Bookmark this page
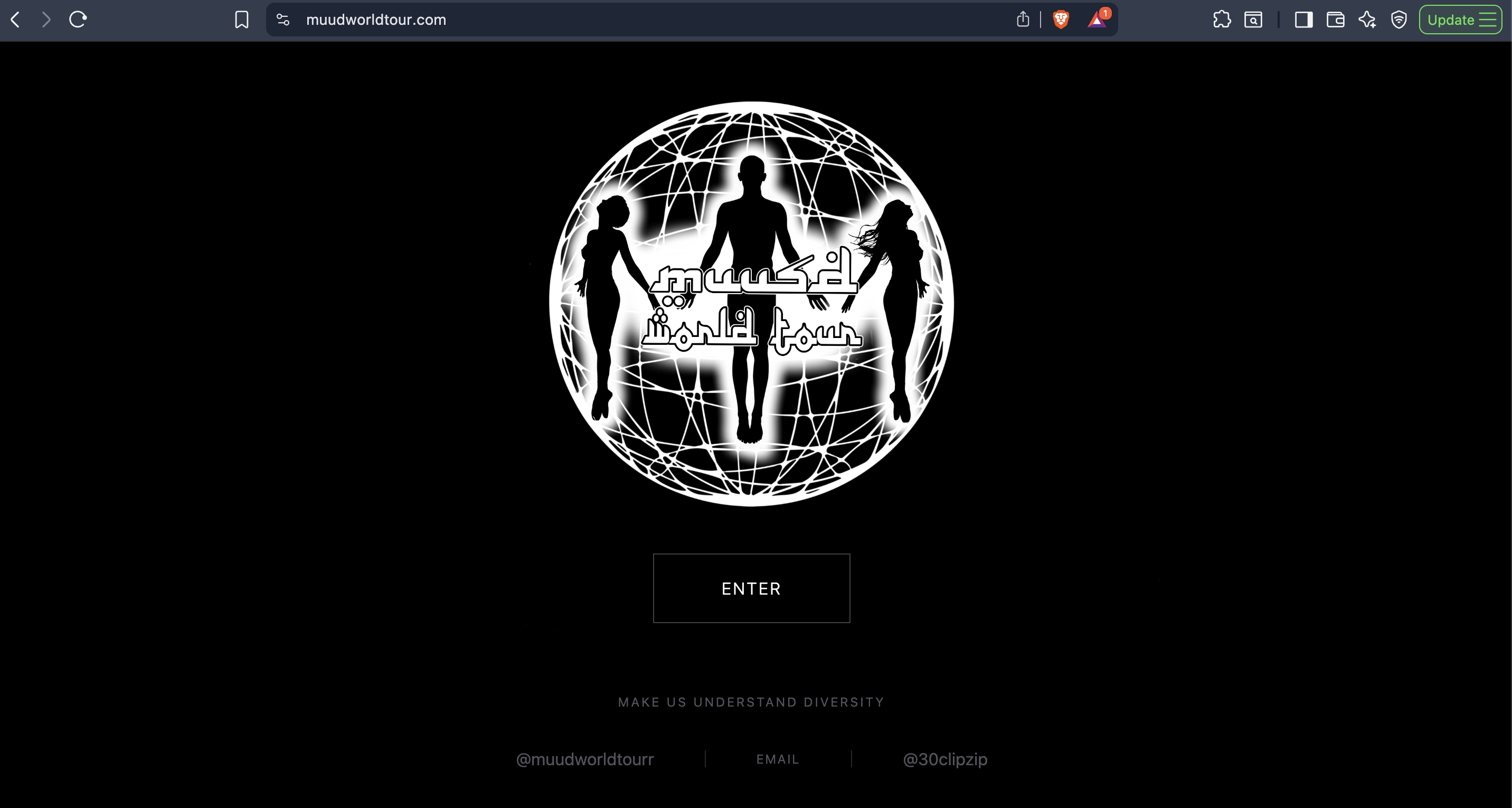 coord(241,20)
